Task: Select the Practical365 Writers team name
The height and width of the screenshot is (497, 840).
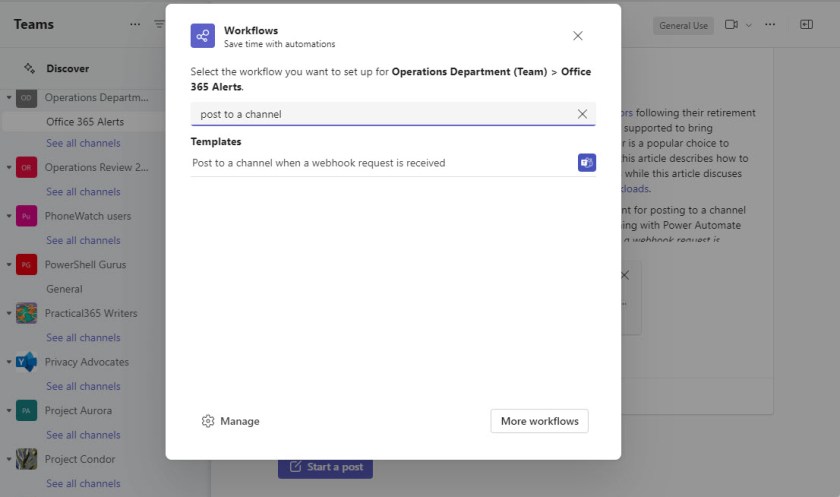Action: (x=91, y=313)
